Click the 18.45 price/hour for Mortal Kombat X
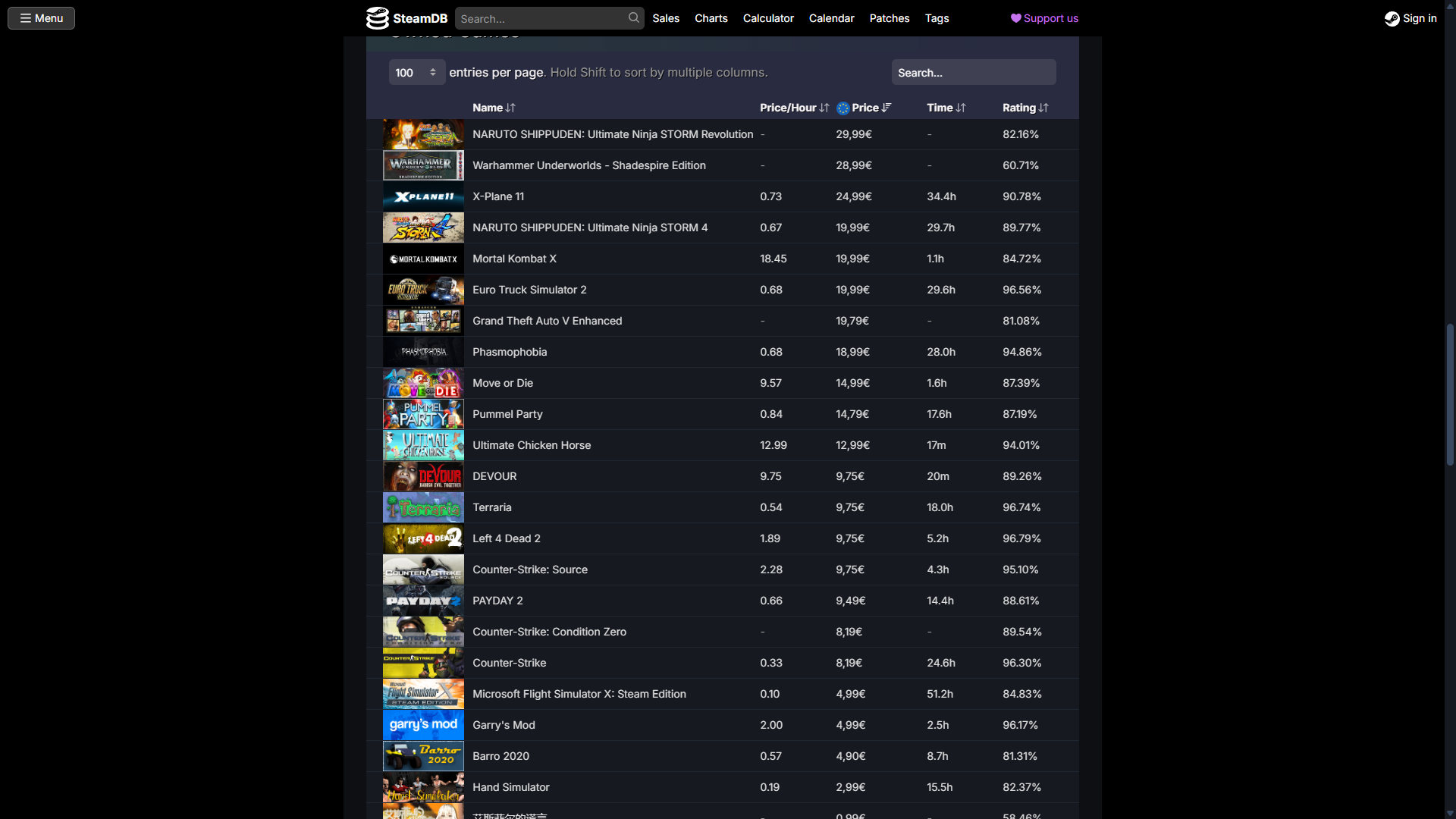Viewport: 1456px width, 819px height. (x=773, y=259)
